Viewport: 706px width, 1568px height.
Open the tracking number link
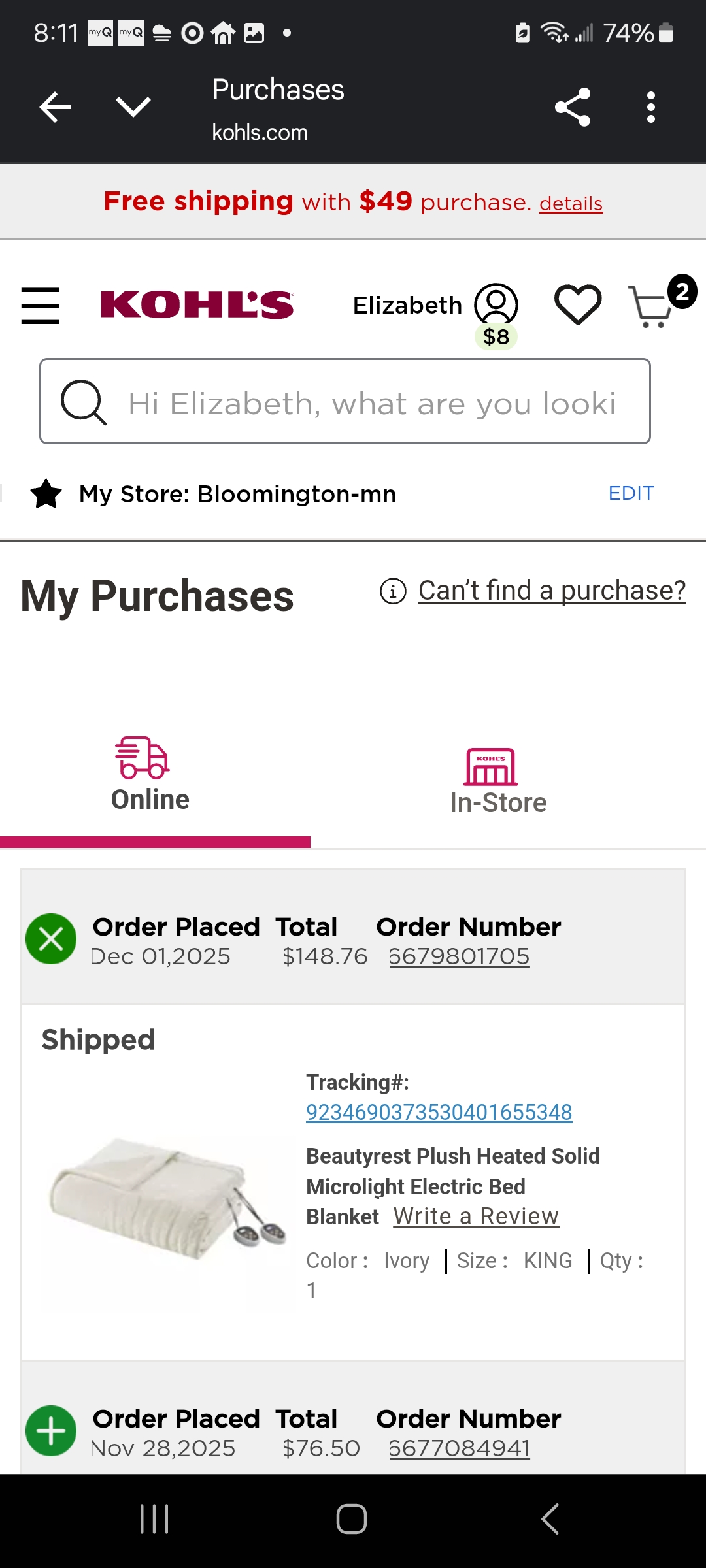(439, 1112)
